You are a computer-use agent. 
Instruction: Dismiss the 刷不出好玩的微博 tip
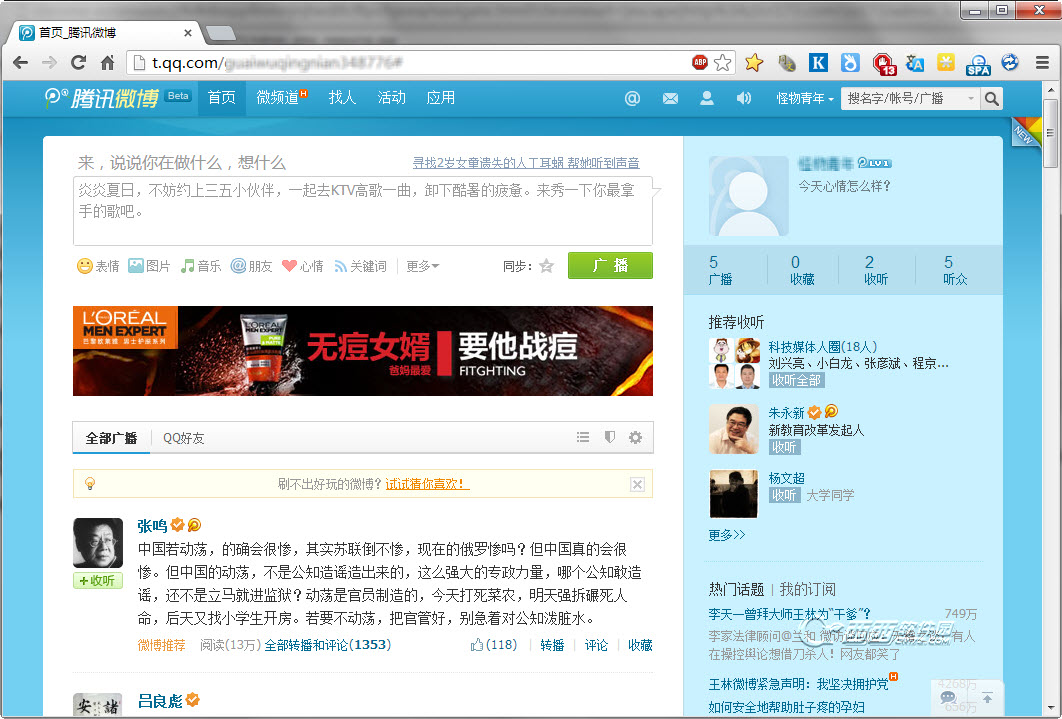637,484
